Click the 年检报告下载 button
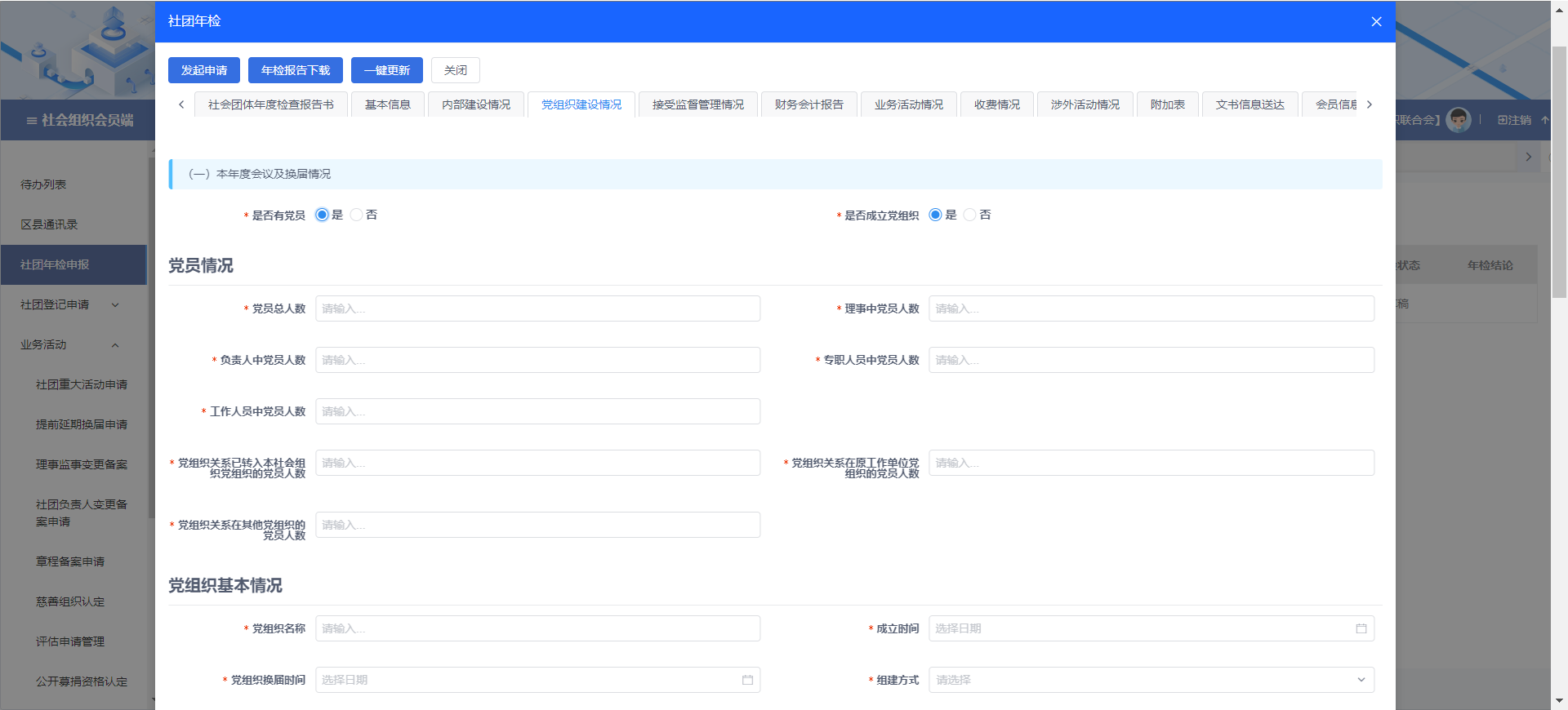Screen dimensions: 1568x710 [x=295, y=70]
